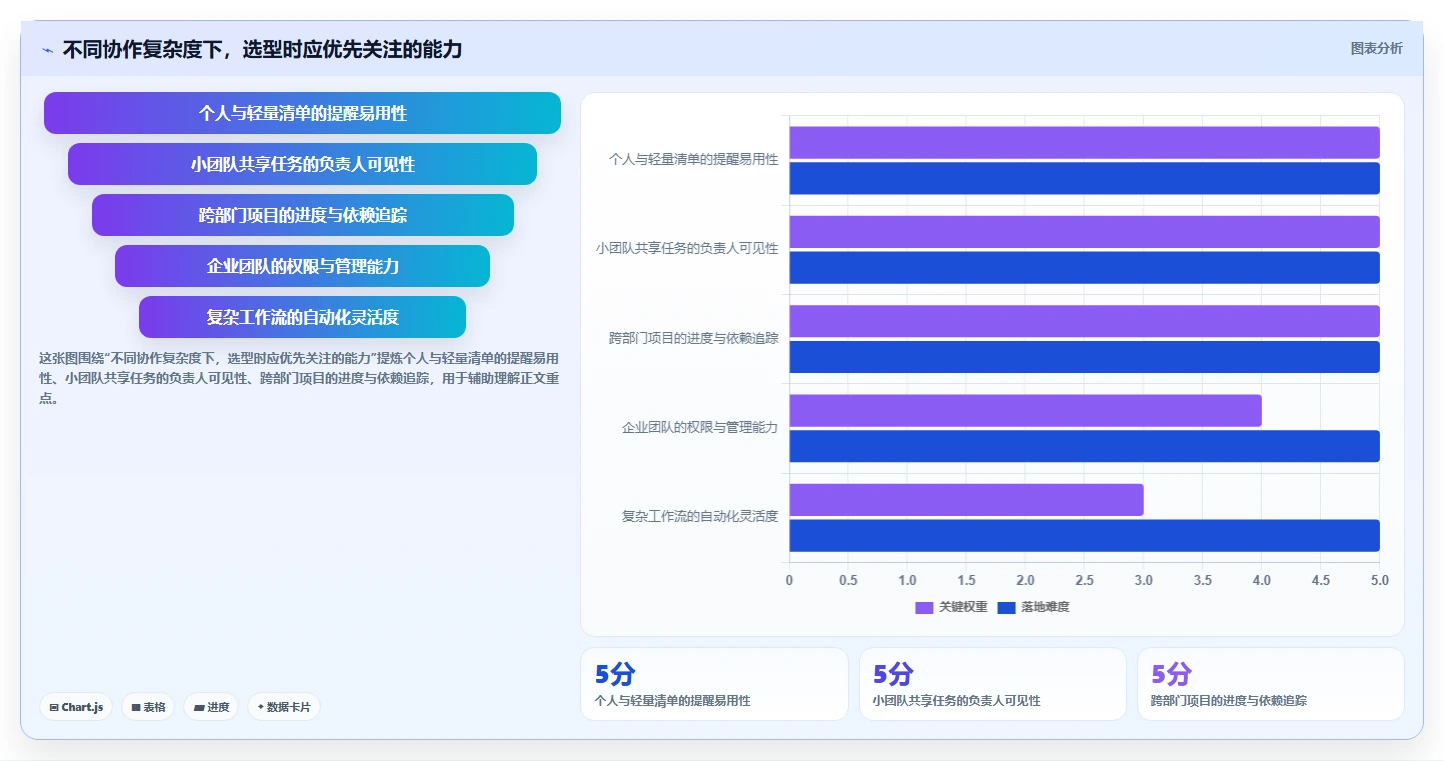
Task: Click blue bar for 个人与轻量清单的提醒易用性
Action: 1084,178
